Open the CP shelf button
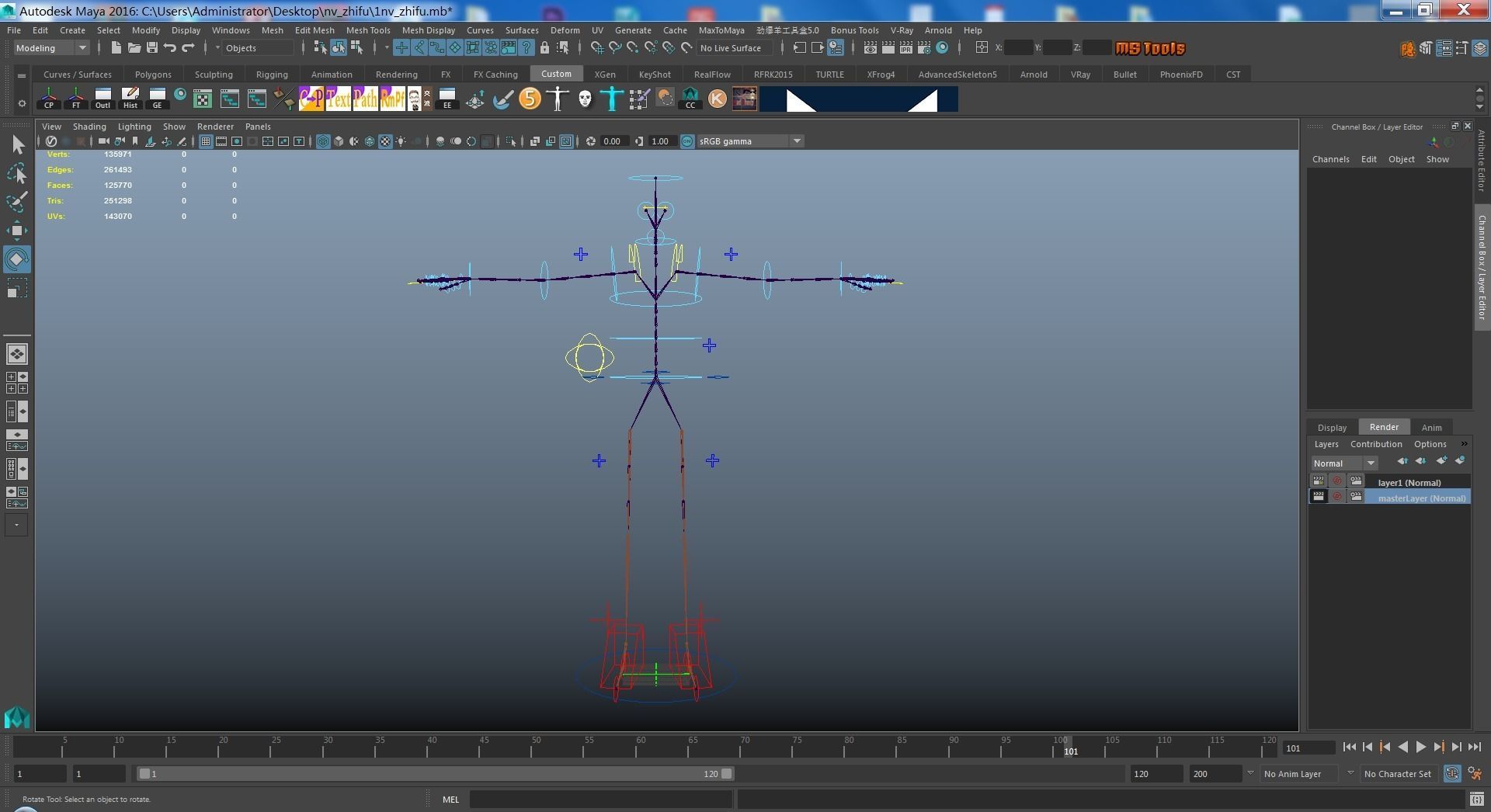 click(49, 99)
